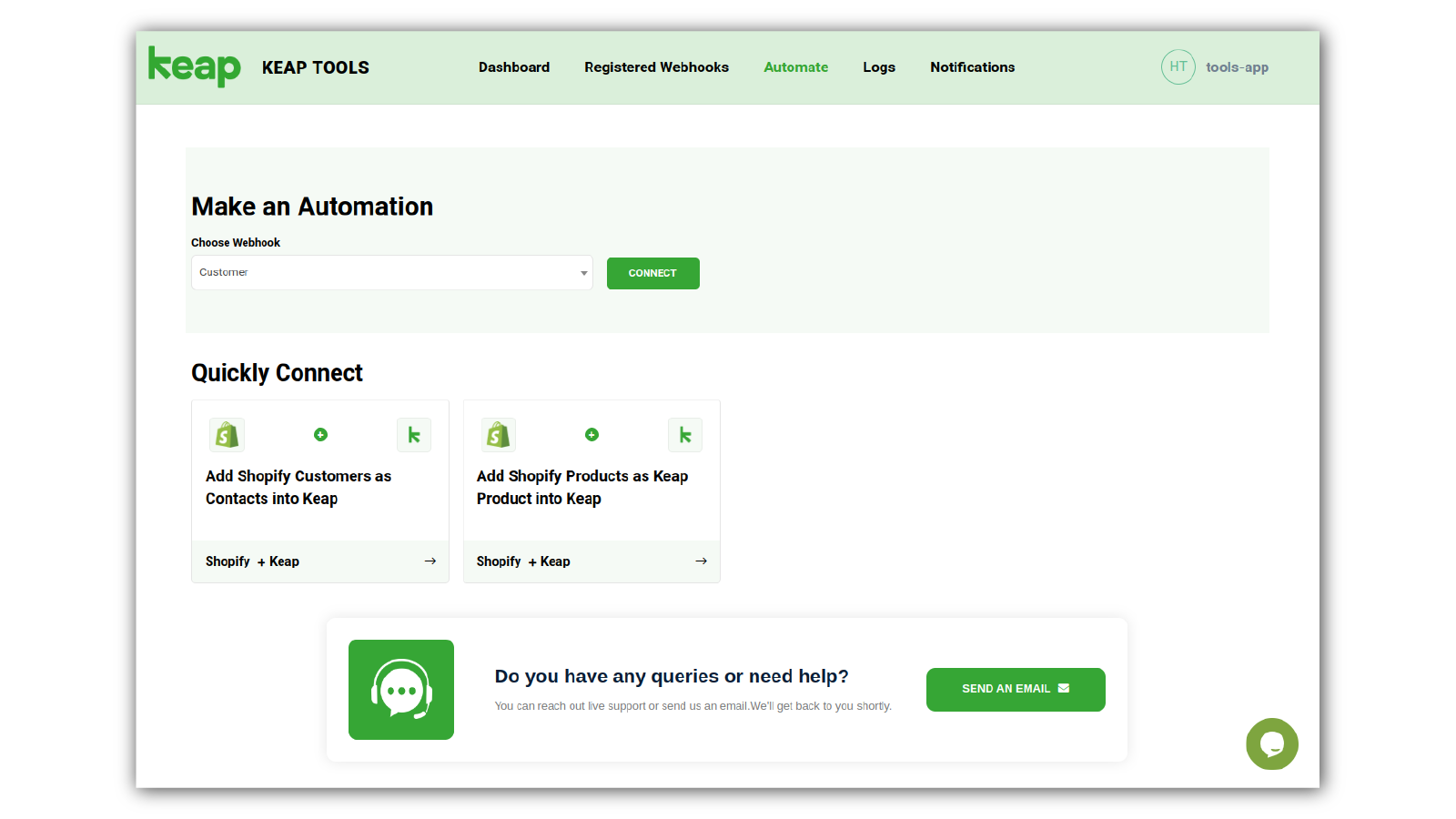Open Registered Webhooks page
The image size is (1456, 819).
click(656, 67)
